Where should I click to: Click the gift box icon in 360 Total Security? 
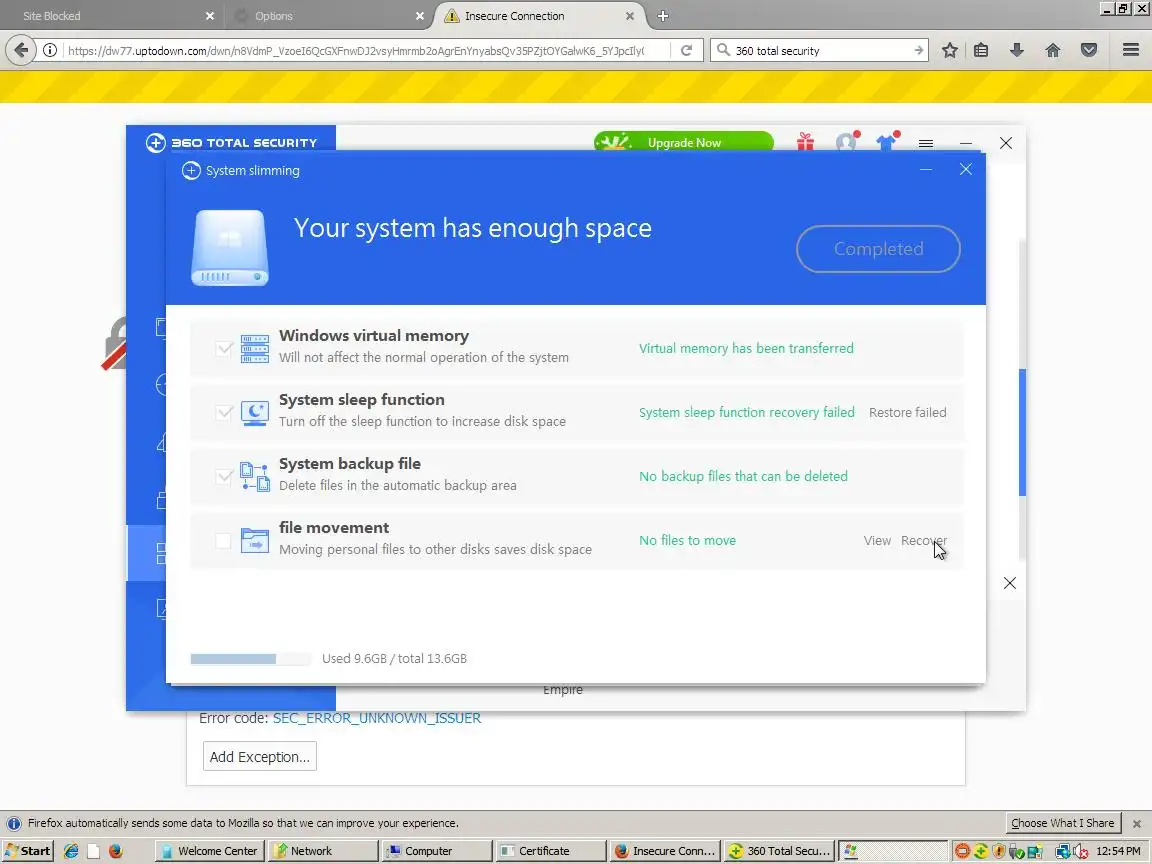pyautogui.click(x=805, y=142)
